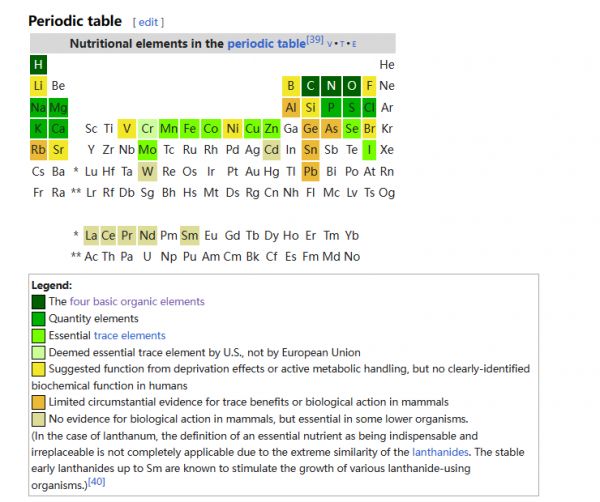Click citation reference 40 after the note

96,481
